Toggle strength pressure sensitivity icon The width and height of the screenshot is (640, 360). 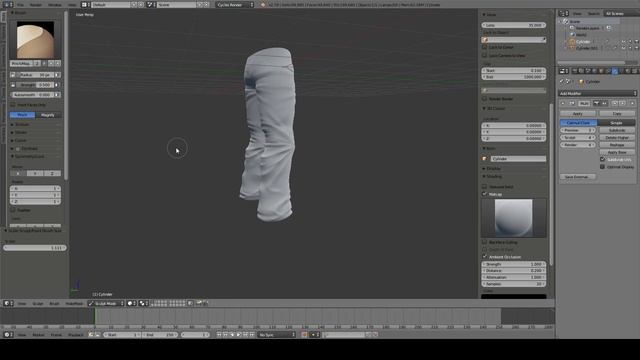tap(57, 84)
